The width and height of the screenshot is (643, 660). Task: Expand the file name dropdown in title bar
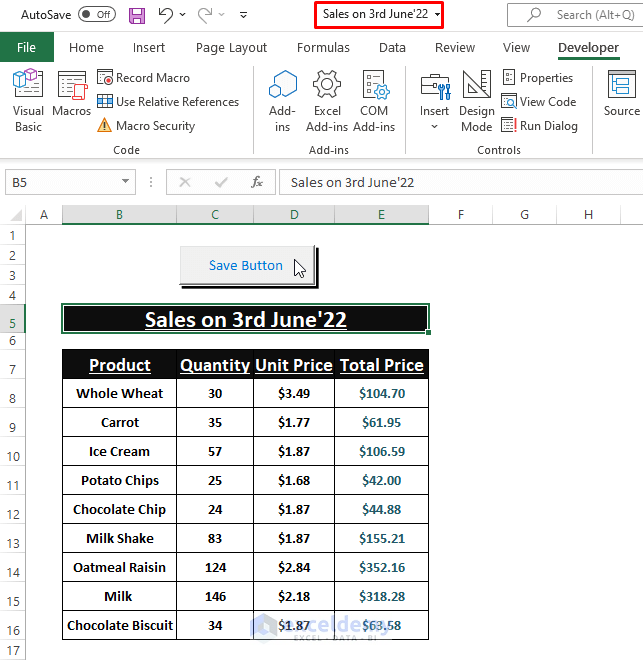coord(438,14)
